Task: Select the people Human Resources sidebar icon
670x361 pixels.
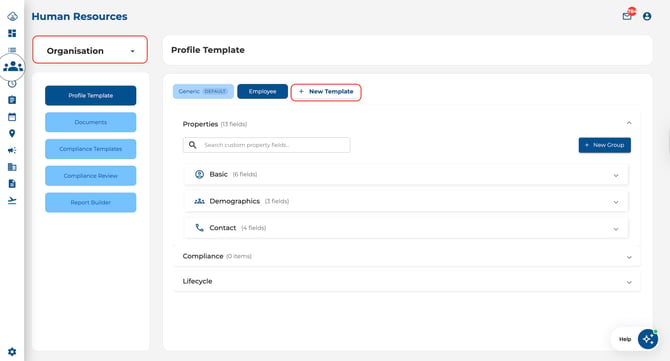Action: click(x=13, y=66)
